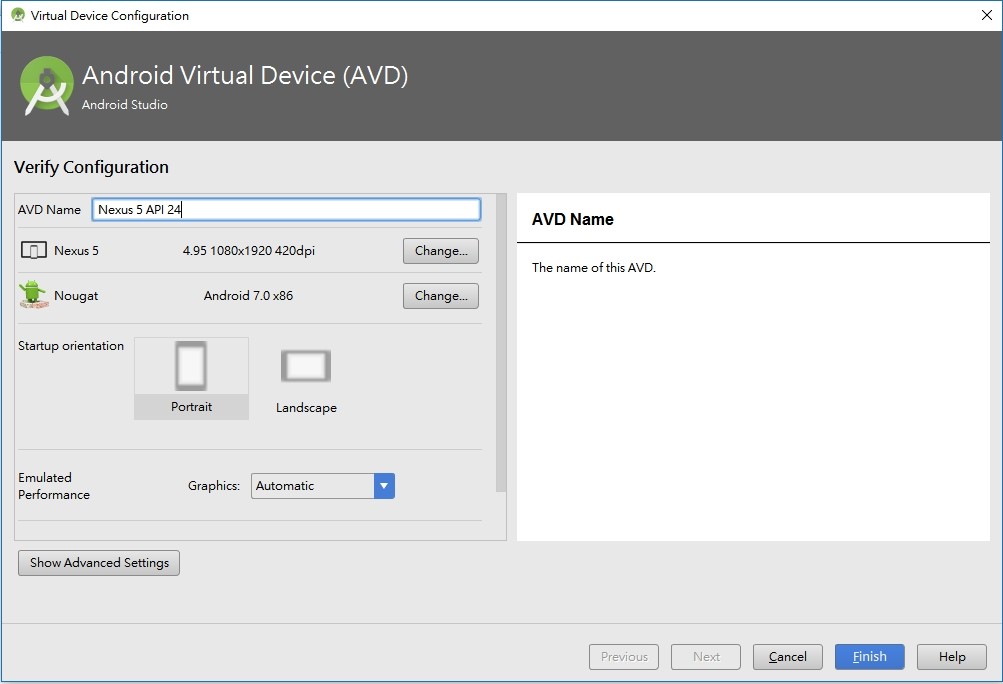Image resolution: width=1003 pixels, height=684 pixels.
Task: Click the 'AVD Name' label beside the input field
Action: [x=49, y=210]
